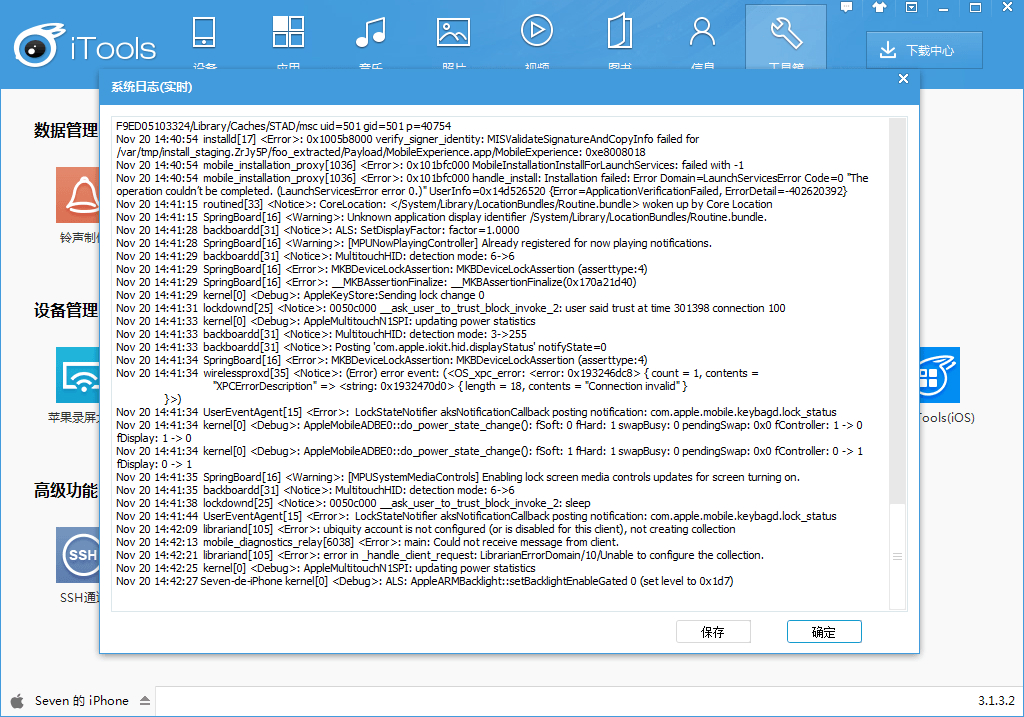The height and width of the screenshot is (717, 1024).
Task: Click the 'MobileInstallationInstallForLaunchServices: failed with -1' line
Action: coord(430,165)
